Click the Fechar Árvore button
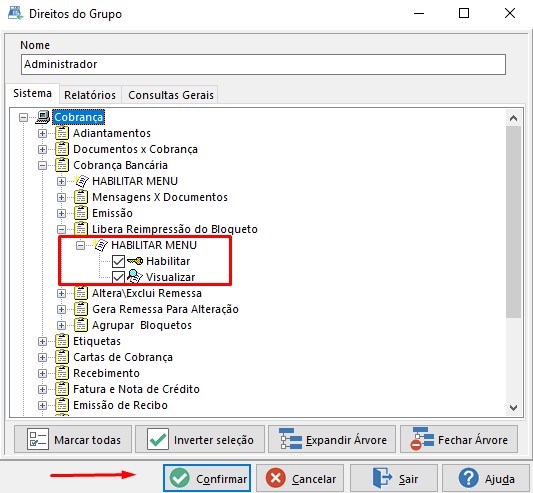The image size is (533, 493). [x=459, y=439]
